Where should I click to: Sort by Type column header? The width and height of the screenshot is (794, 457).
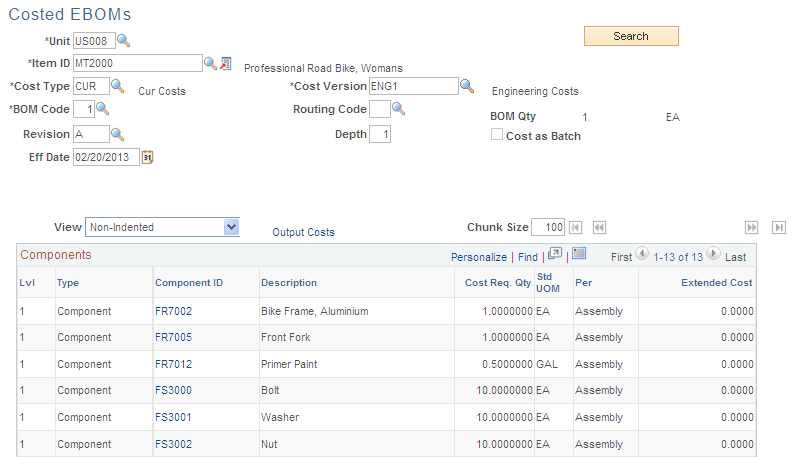tap(68, 283)
